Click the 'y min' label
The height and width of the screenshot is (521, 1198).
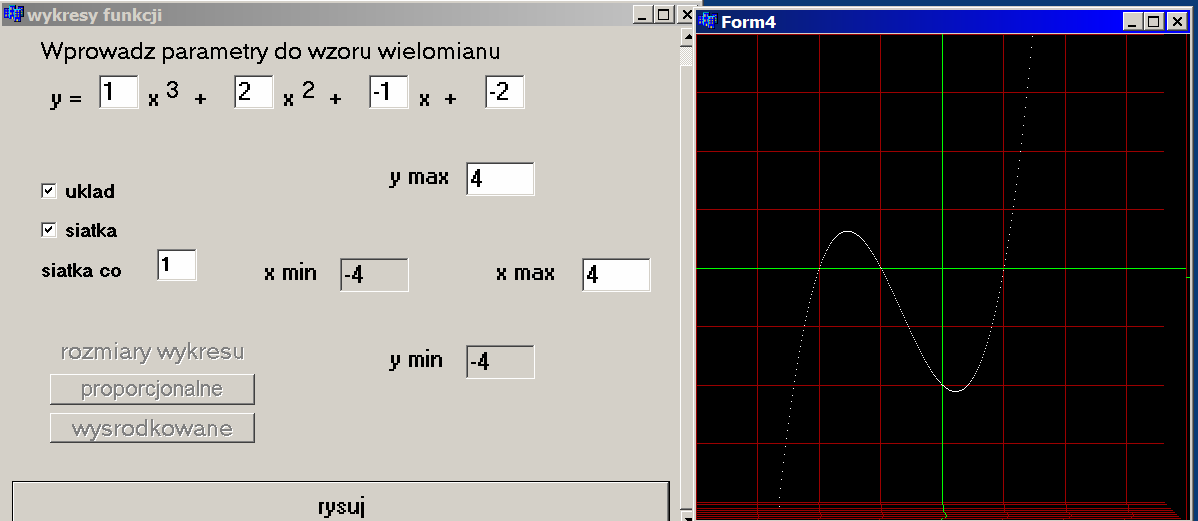click(x=416, y=361)
